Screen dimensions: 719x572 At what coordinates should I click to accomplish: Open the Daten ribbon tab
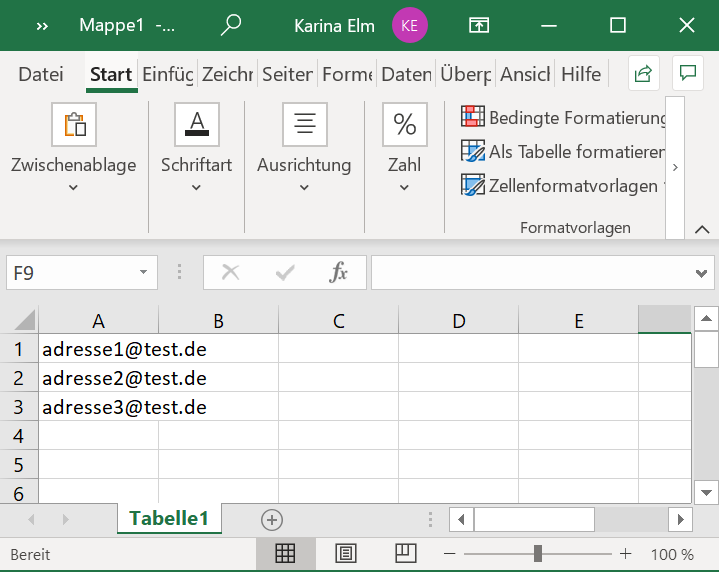coord(406,74)
